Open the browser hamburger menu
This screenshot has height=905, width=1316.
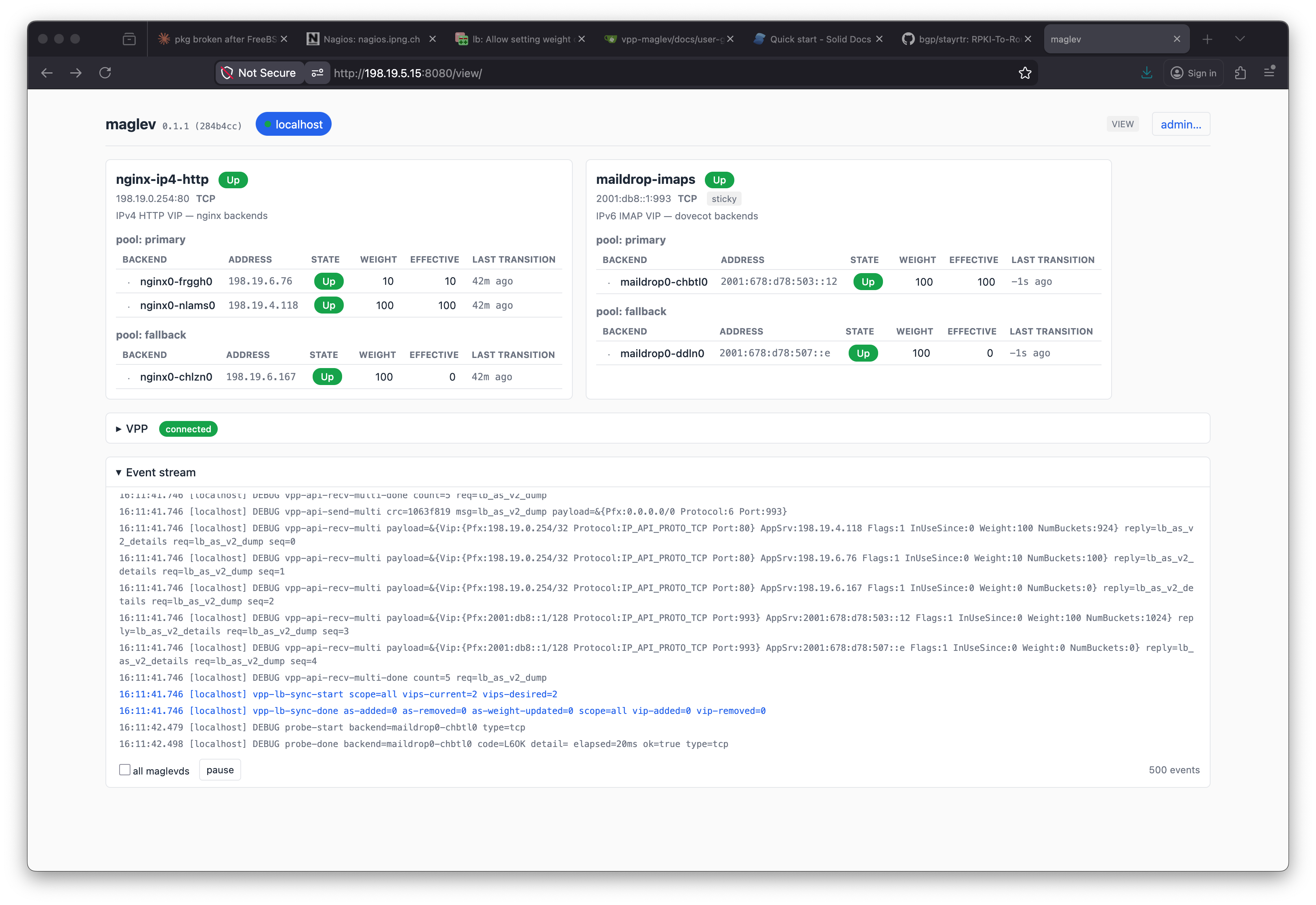1269,72
